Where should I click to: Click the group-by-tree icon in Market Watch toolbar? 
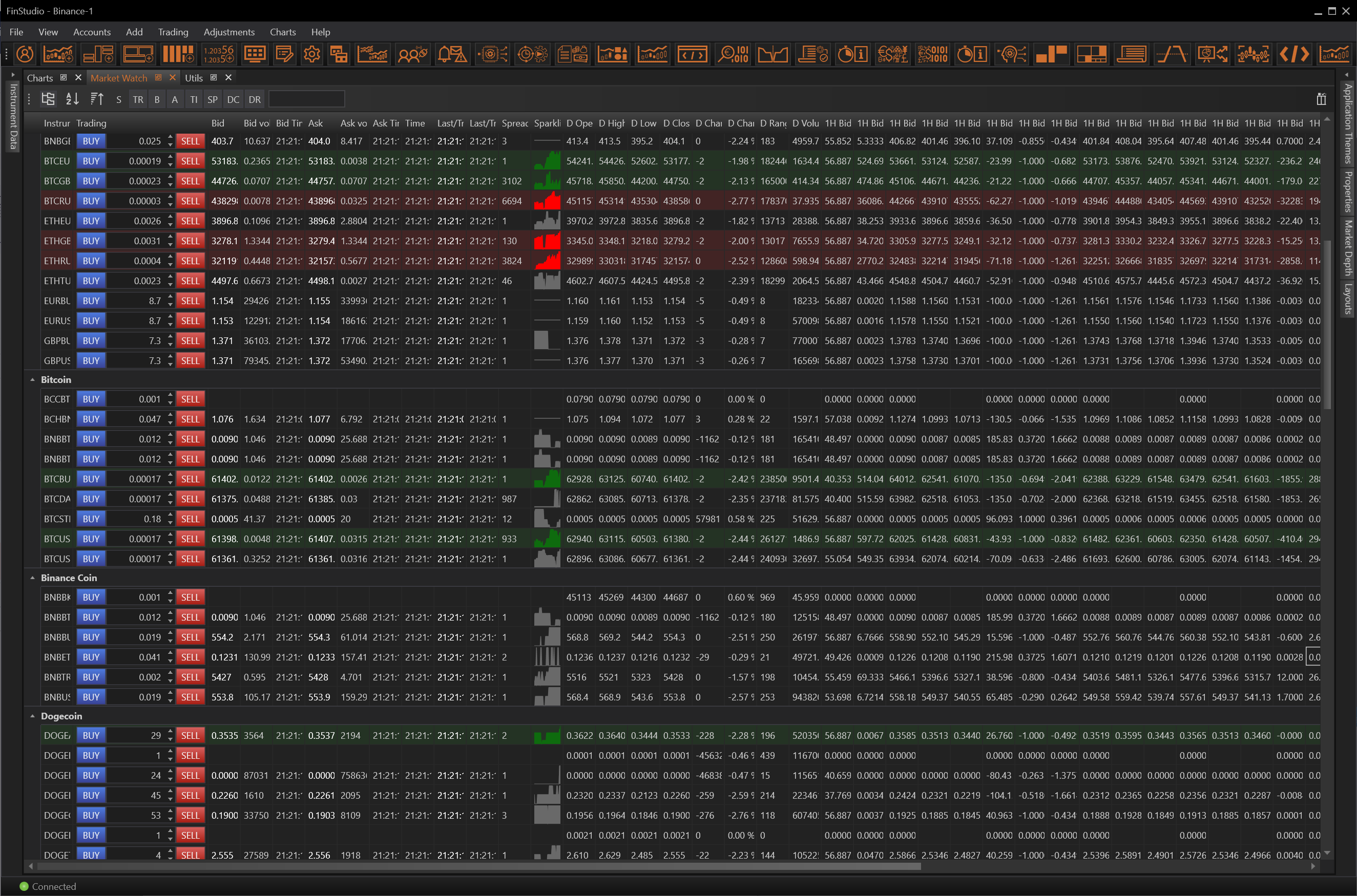[x=48, y=99]
